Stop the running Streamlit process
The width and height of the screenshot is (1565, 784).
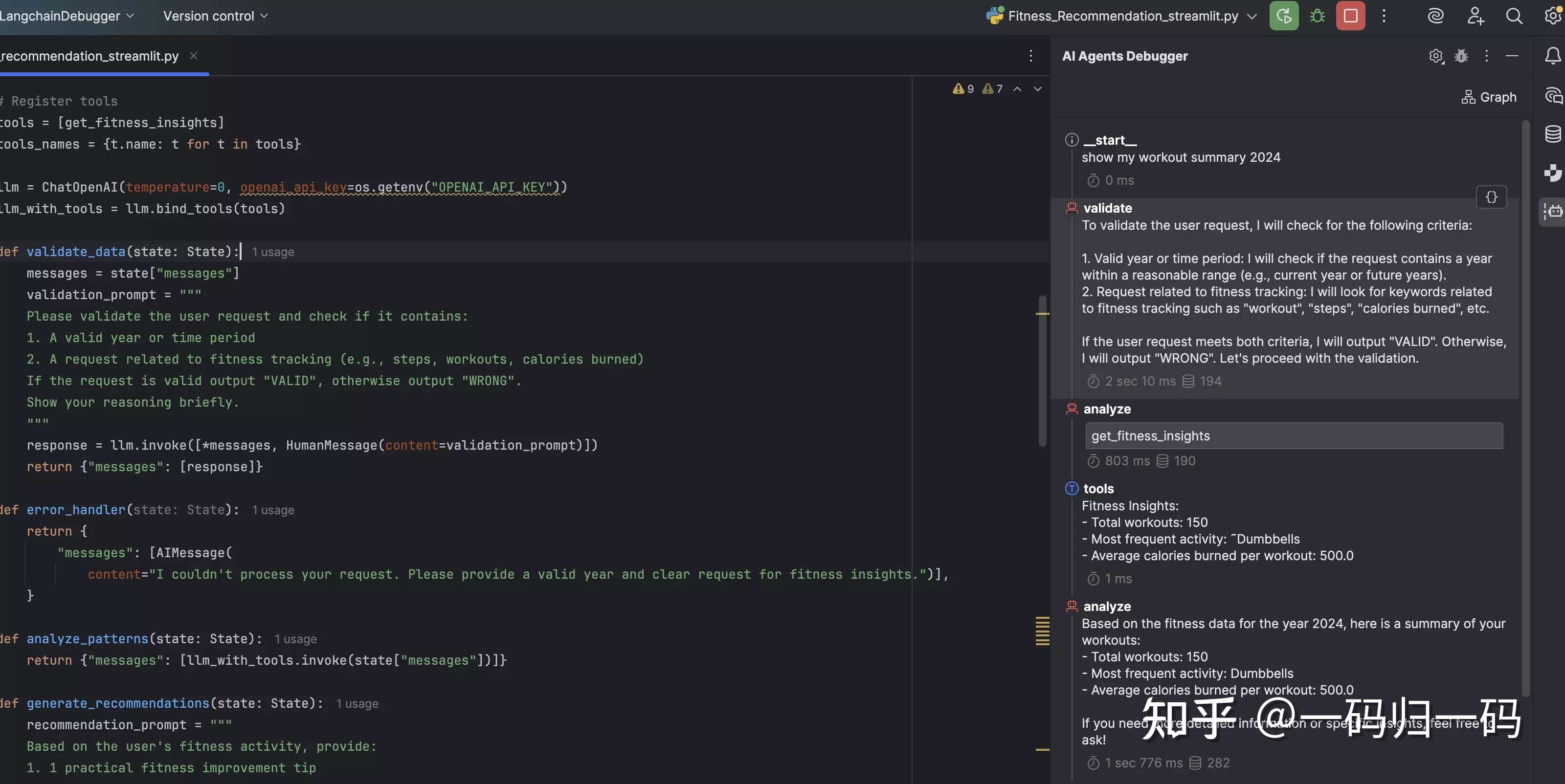coord(1350,16)
